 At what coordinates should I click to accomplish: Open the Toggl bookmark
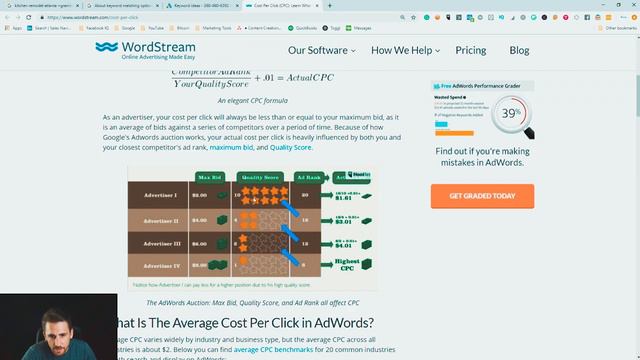pyautogui.click(x=331, y=28)
